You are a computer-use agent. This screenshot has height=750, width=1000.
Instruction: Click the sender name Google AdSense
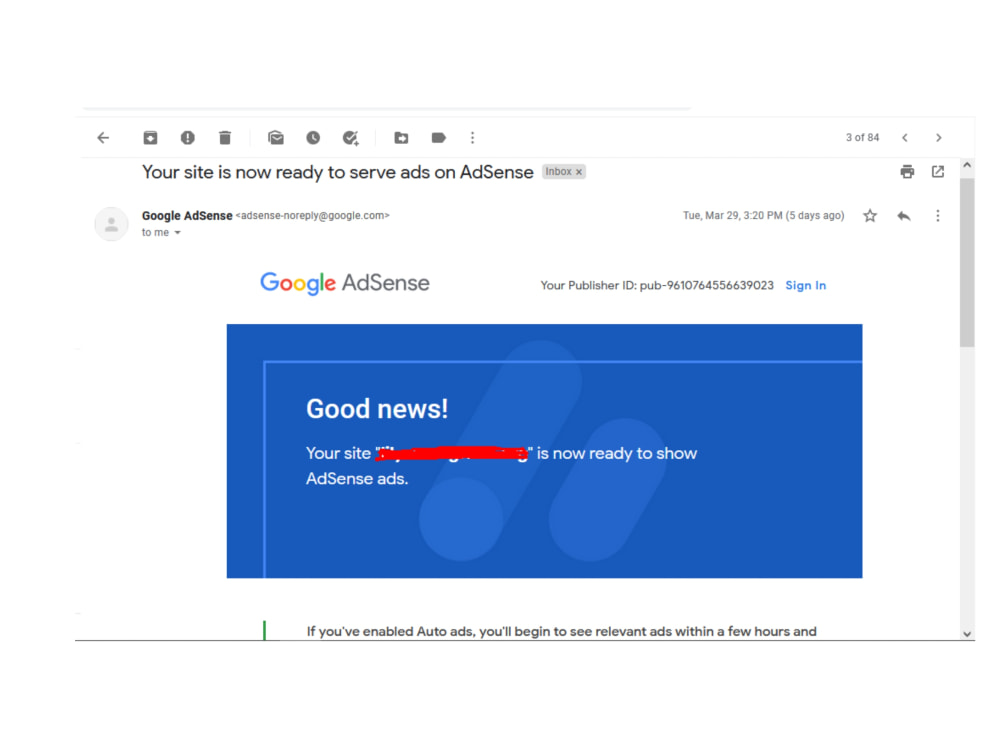click(187, 216)
